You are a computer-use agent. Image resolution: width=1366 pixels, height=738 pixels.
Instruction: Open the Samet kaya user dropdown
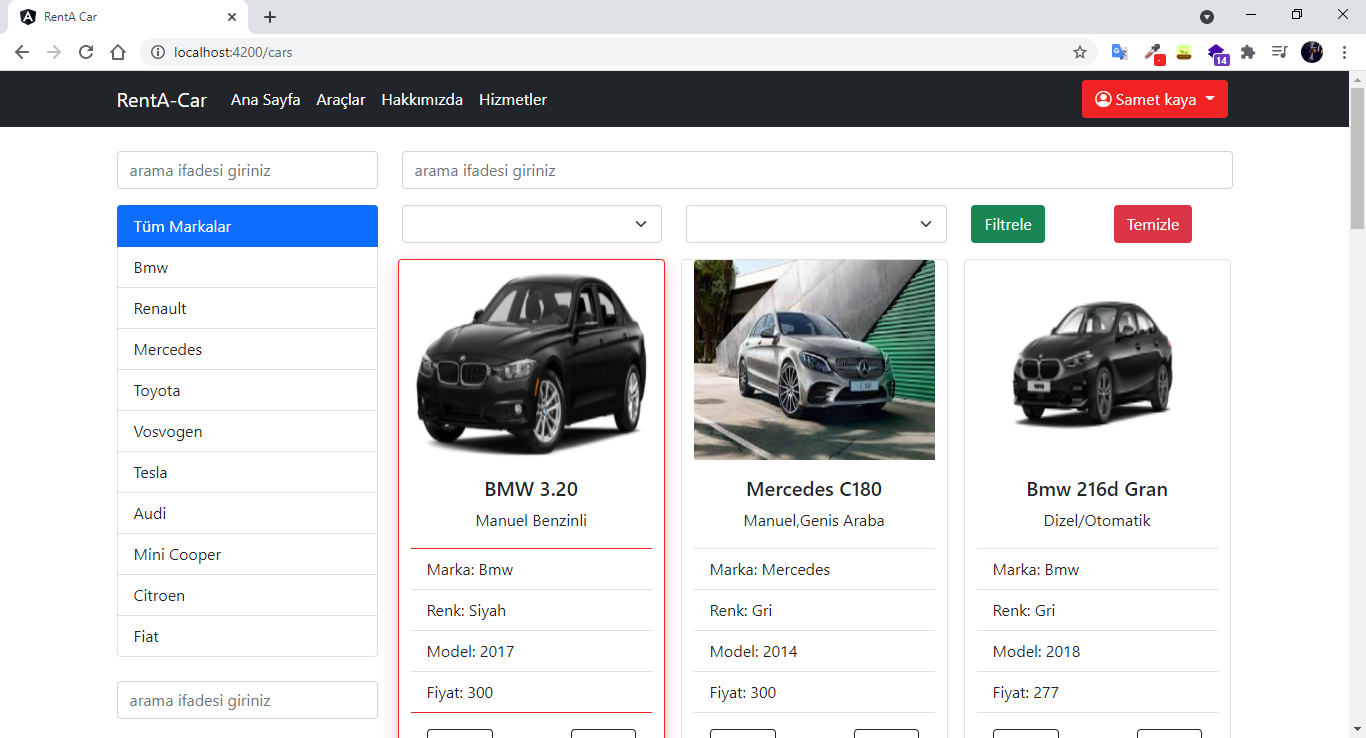pyautogui.click(x=1154, y=99)
